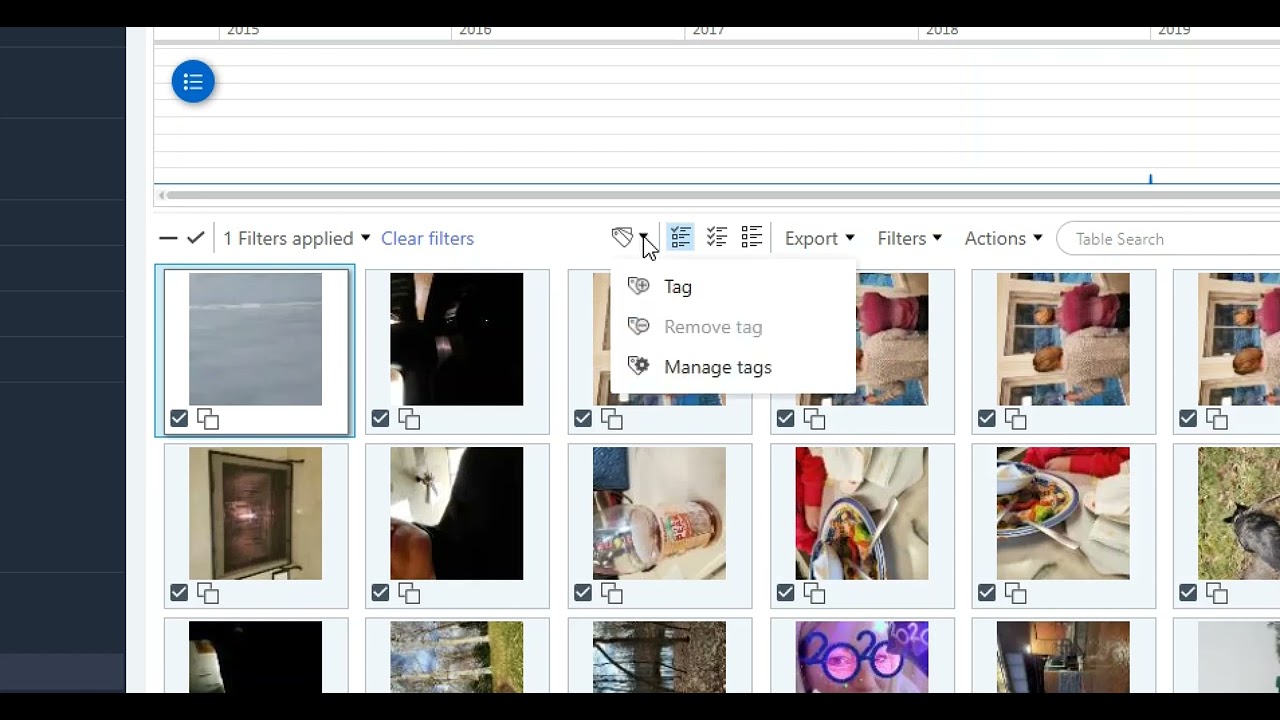
Task: Click the tag icon in the toolbar
Action: [x=622, y=238]
